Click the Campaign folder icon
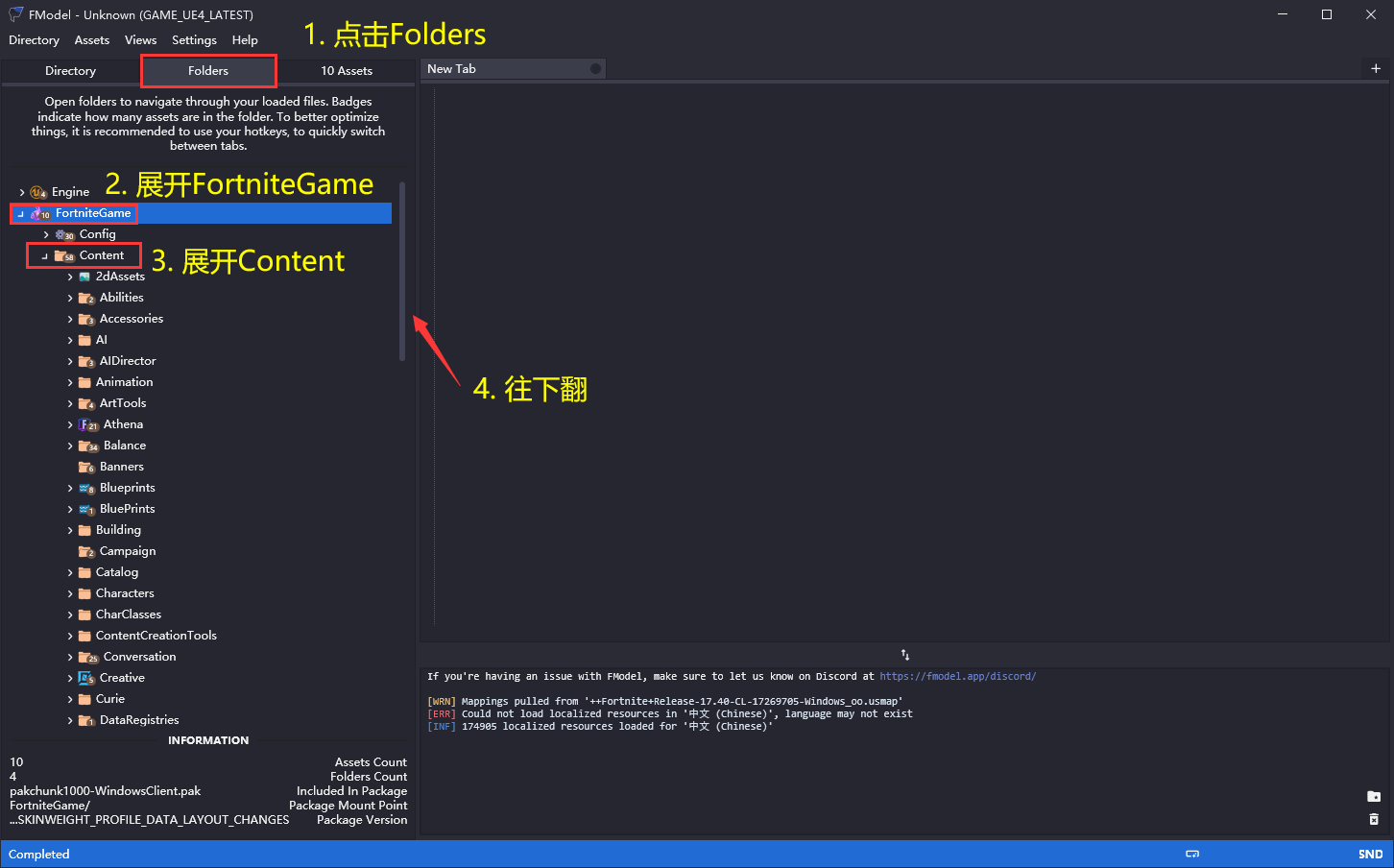 (x=85, y=551)
